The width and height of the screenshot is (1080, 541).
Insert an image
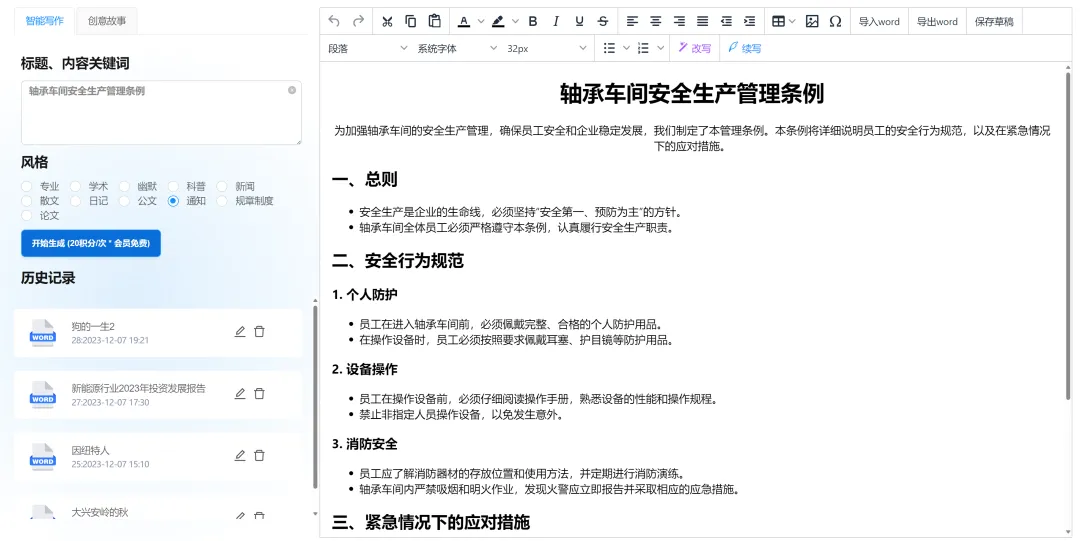[812, 21]
